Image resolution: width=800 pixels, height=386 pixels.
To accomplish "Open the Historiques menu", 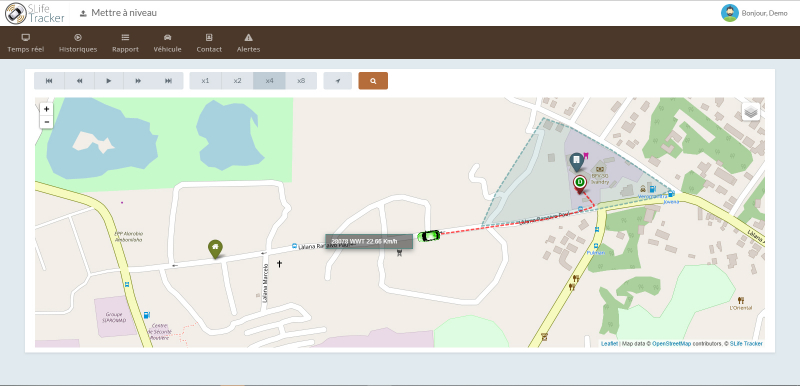I will click(x=78, y=43).
